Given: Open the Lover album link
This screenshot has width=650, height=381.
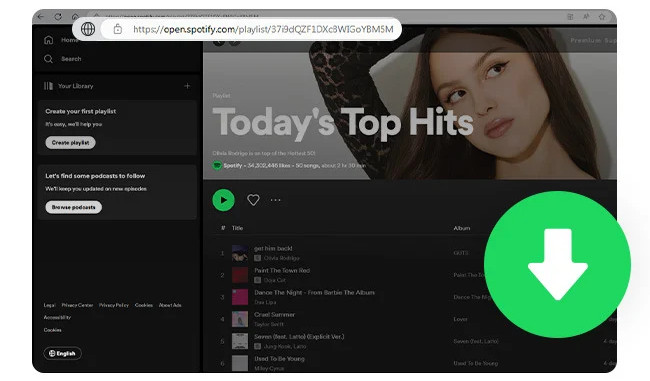Looking at the screenshot, I should click(x=460, y=319).
